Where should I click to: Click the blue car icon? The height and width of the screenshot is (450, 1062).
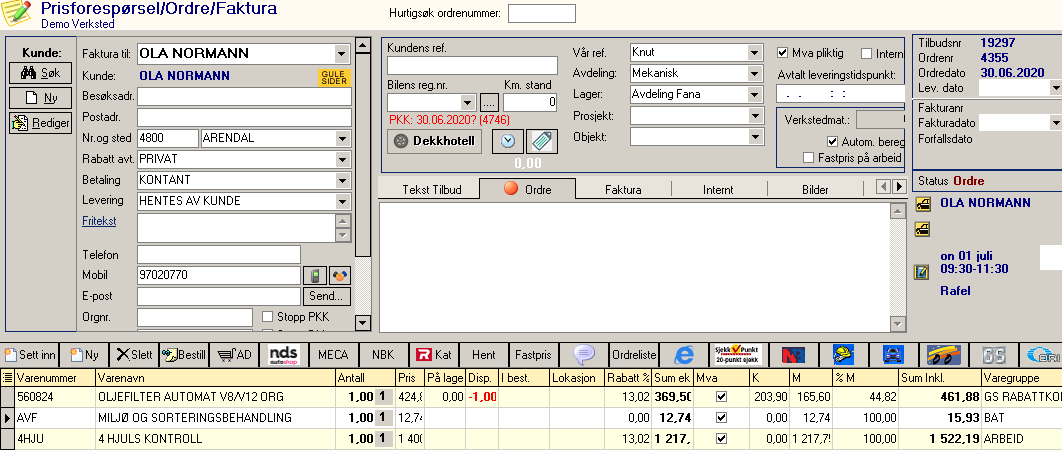893,354
